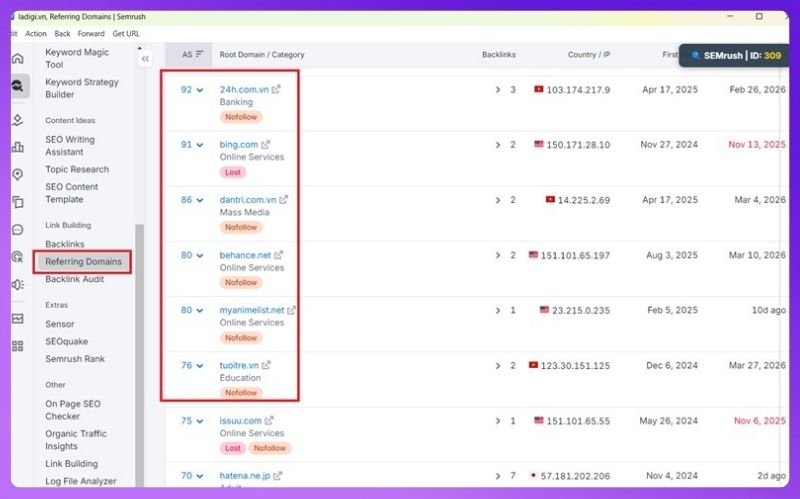The height and width of the screenshot is (499, 800).
Task: Expand AS score 86 dropdown for dantri.com.vn
Action: (192, 200)
